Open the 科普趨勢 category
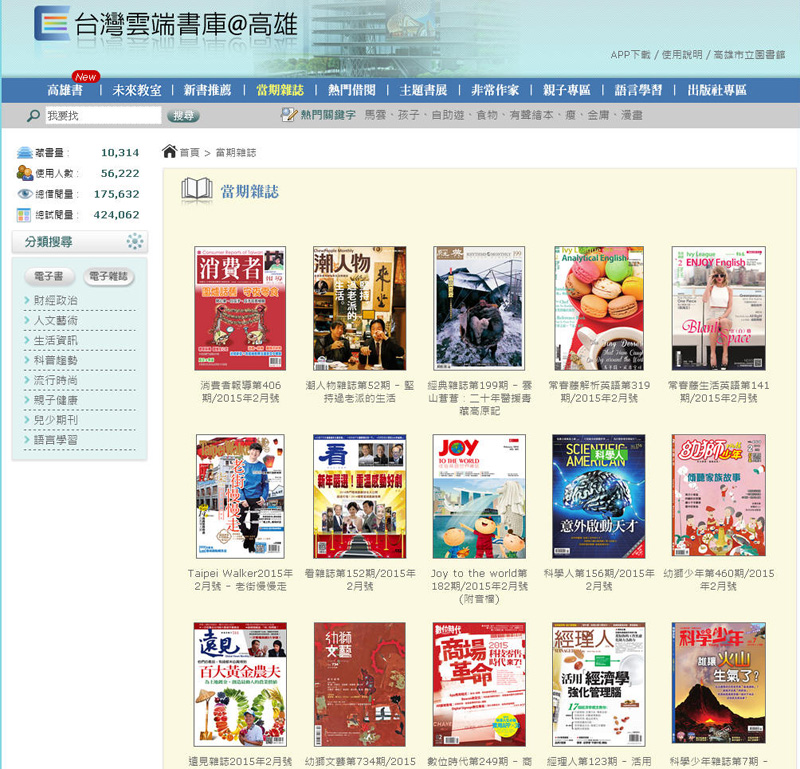 pos(55,360)
